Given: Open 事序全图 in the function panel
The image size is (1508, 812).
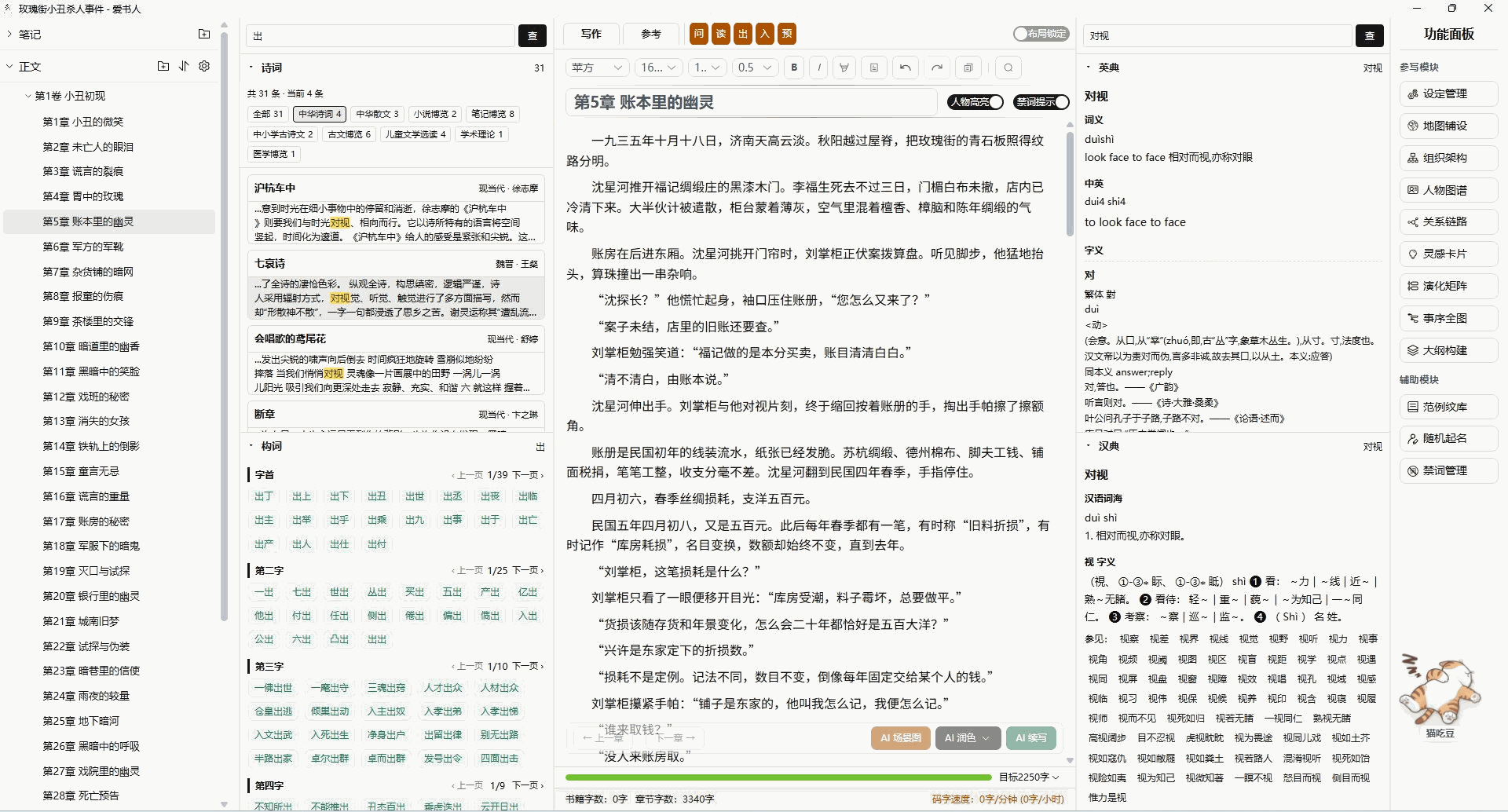Looking at the screenshot, I should click(x=1448, y=318).
